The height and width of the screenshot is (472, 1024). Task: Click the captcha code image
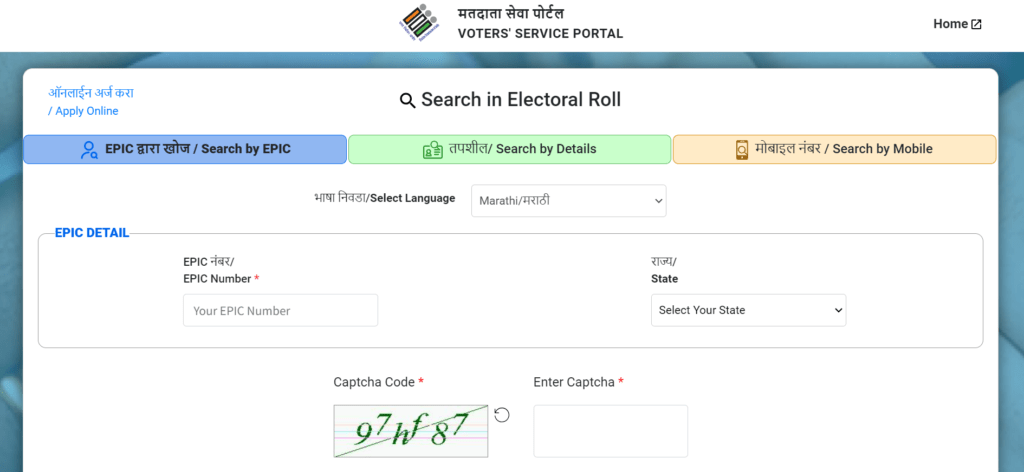(411, 431)
